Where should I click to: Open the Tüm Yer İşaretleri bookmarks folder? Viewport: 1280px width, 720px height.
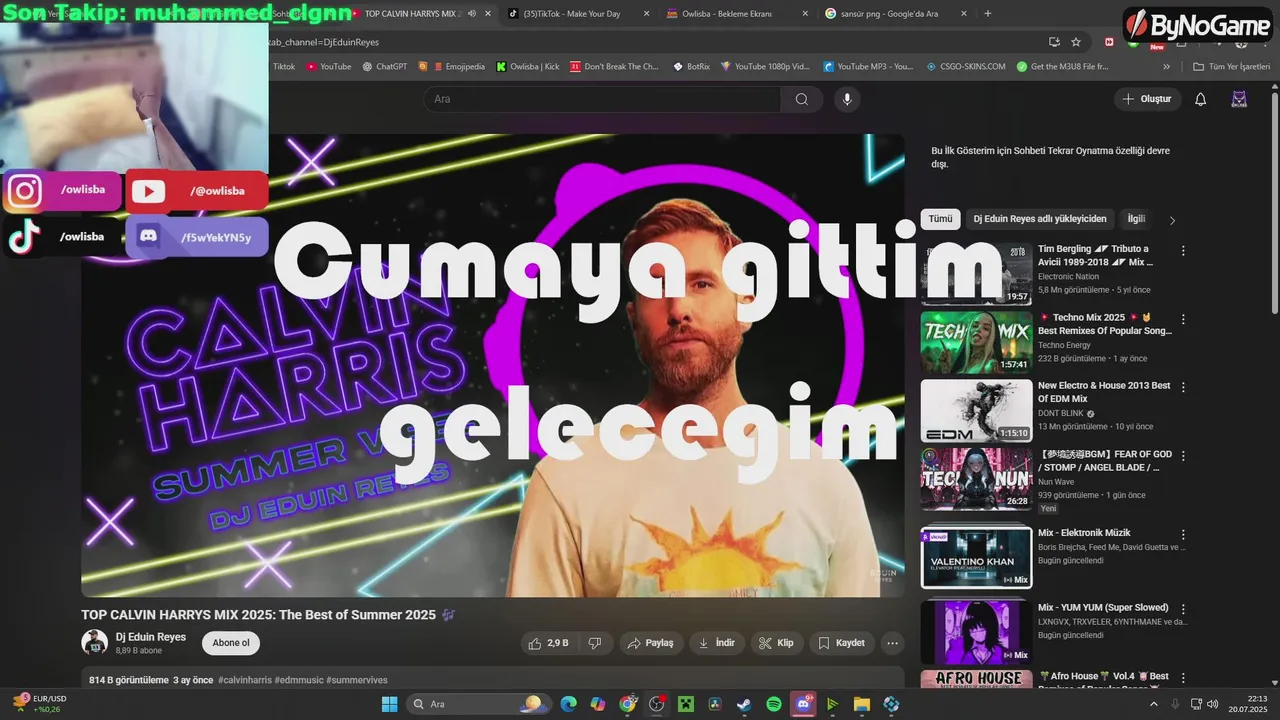pyautogui.click(x=1231, y=67)
